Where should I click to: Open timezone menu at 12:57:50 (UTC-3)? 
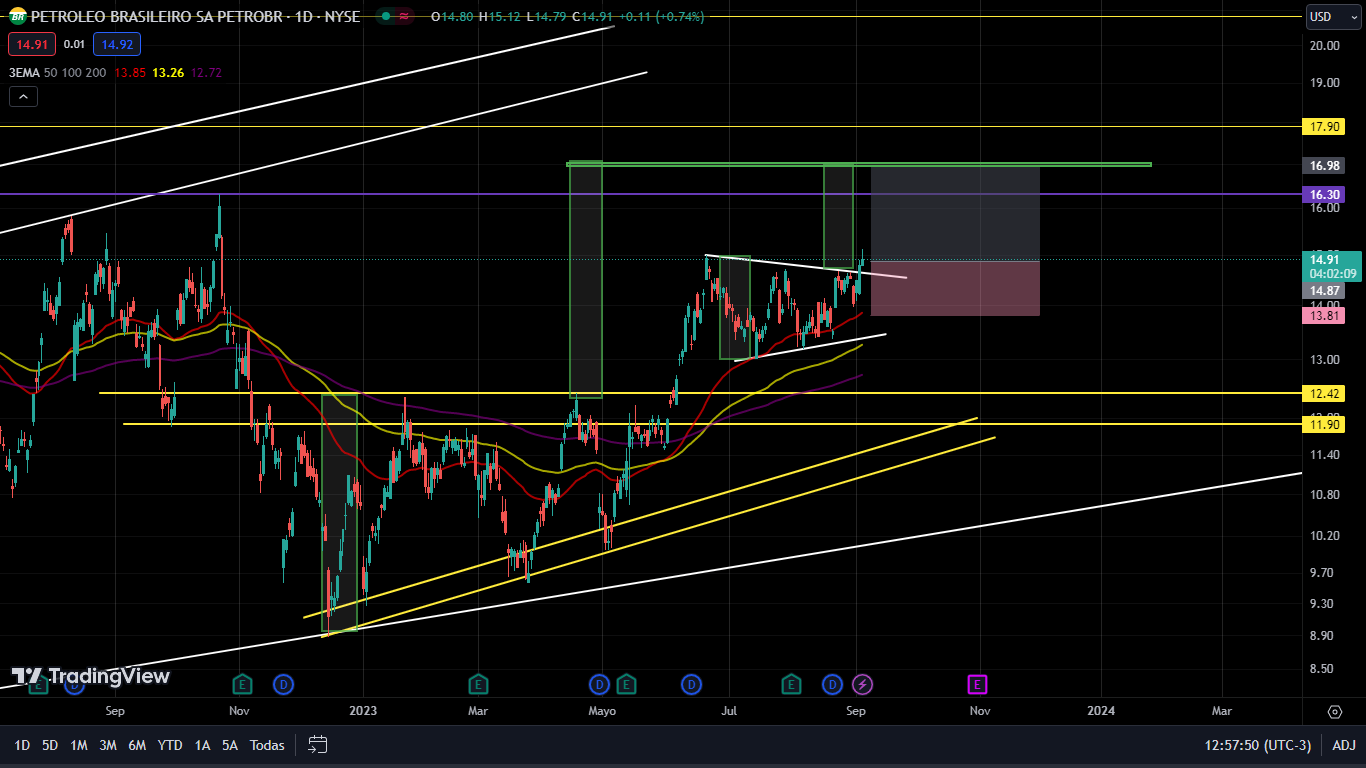click(1258, 745)
